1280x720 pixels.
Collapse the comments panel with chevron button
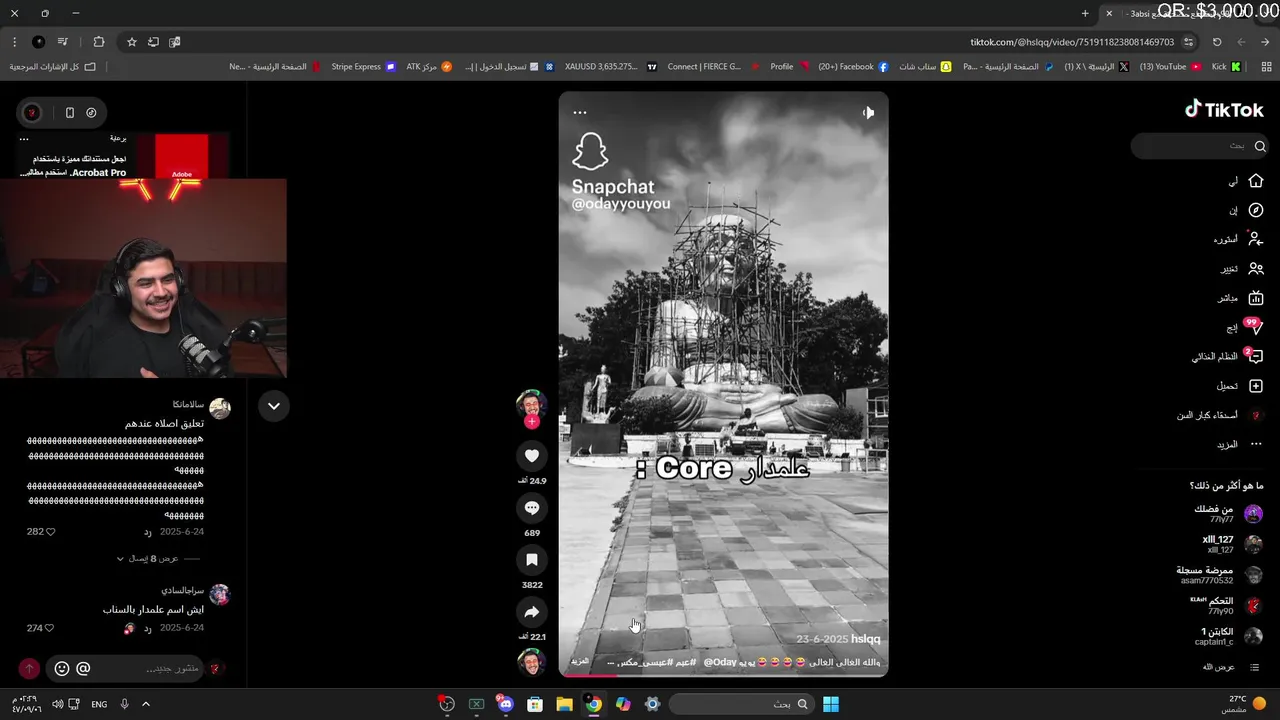click(x=273, y=406)
